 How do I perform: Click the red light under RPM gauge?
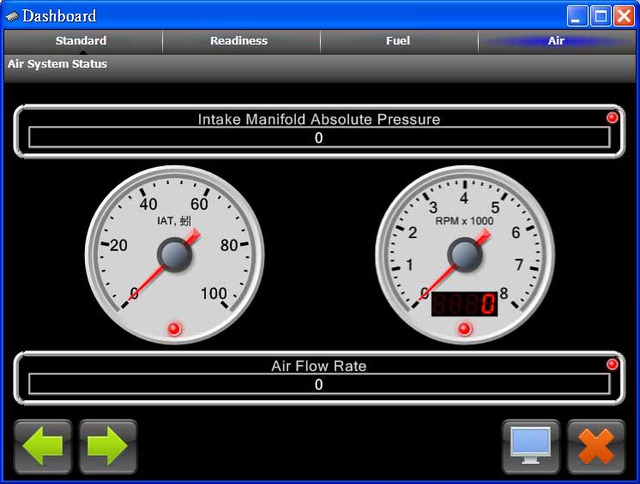[x=464, y=329]
